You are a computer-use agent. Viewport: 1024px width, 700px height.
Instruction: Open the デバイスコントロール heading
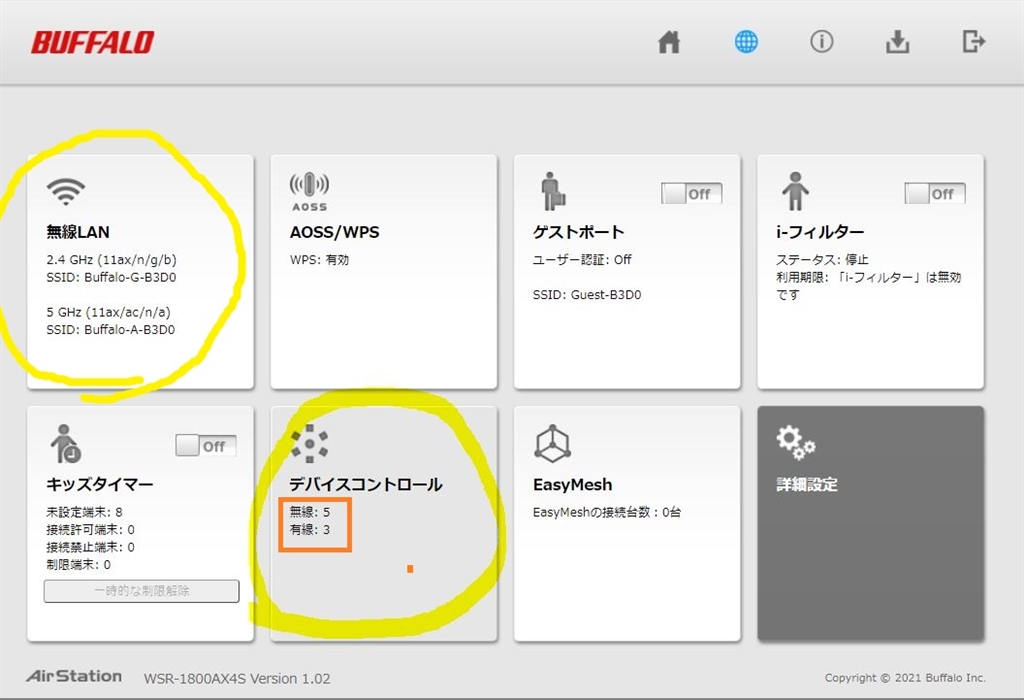pos(366,484)
